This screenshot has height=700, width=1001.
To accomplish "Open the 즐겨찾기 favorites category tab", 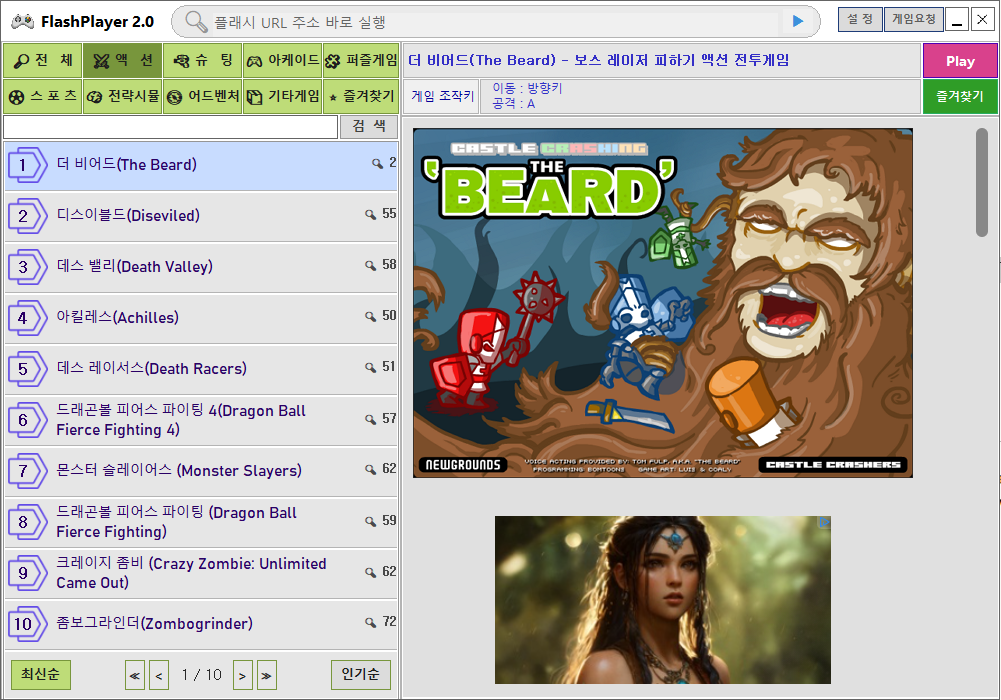I will coord(361,96).
